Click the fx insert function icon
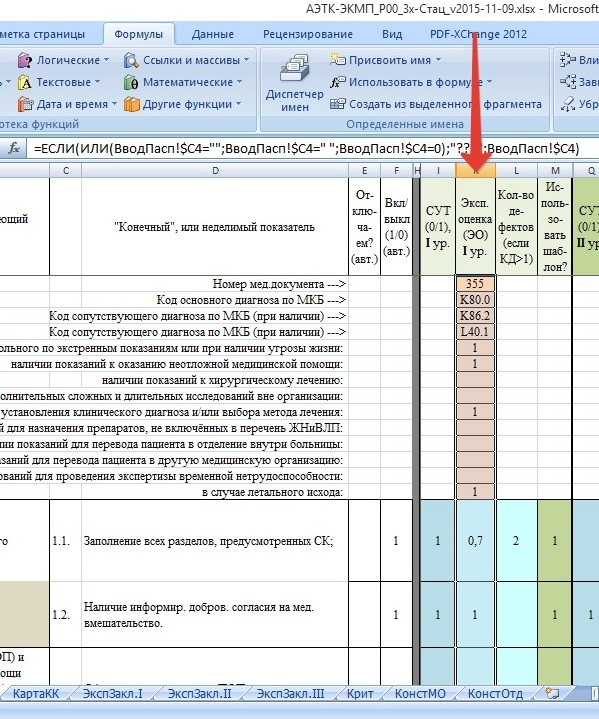 point(14,148)
